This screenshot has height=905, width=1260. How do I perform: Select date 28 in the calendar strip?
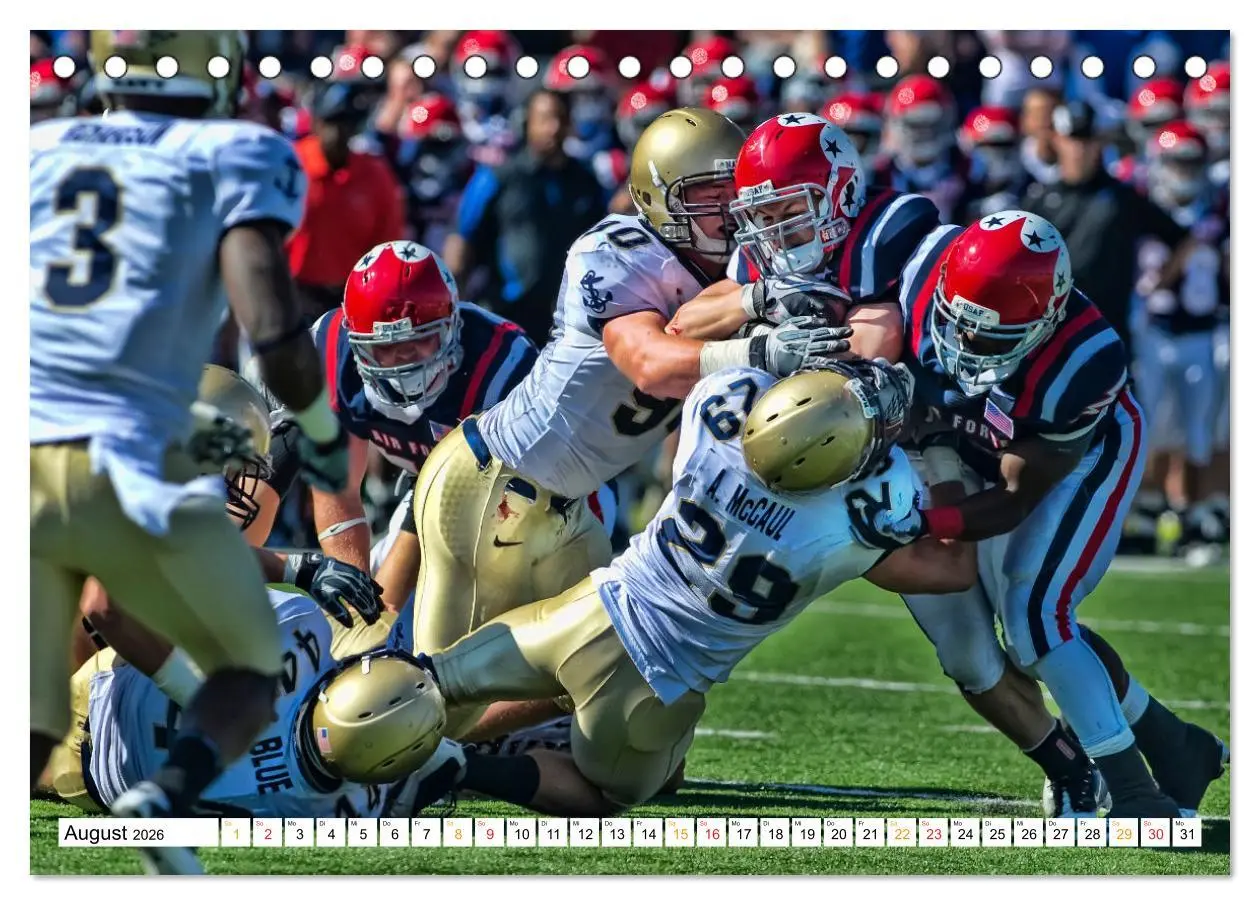click(1092, 833)
